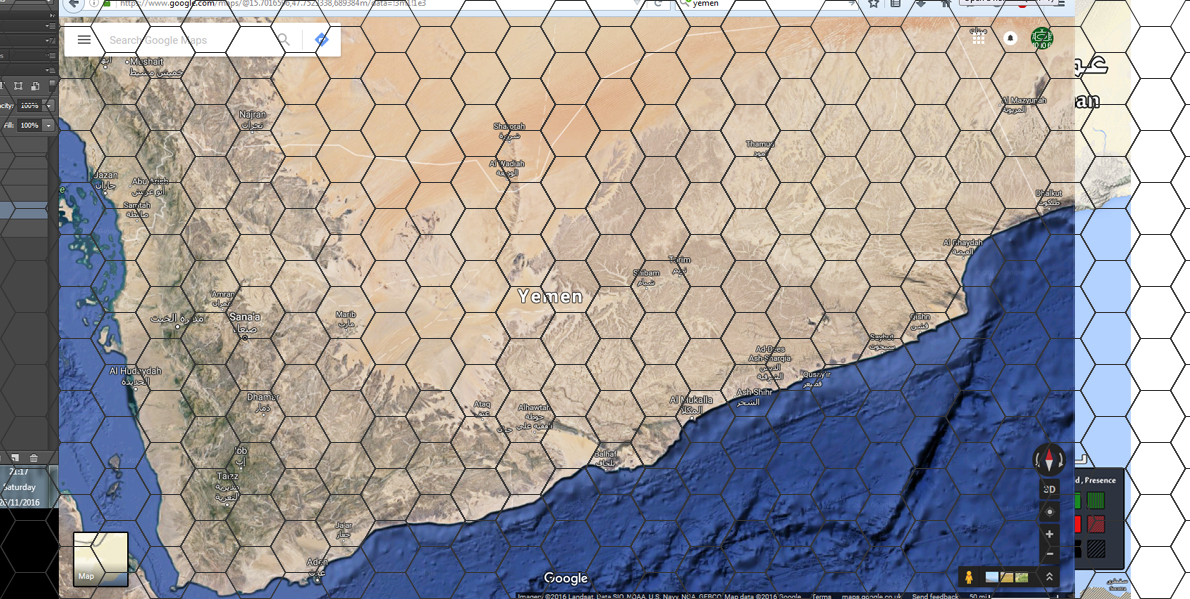
Task: Pick the hatched black legend swatch
Action: pyautogui.click(x=1096, y=548)
